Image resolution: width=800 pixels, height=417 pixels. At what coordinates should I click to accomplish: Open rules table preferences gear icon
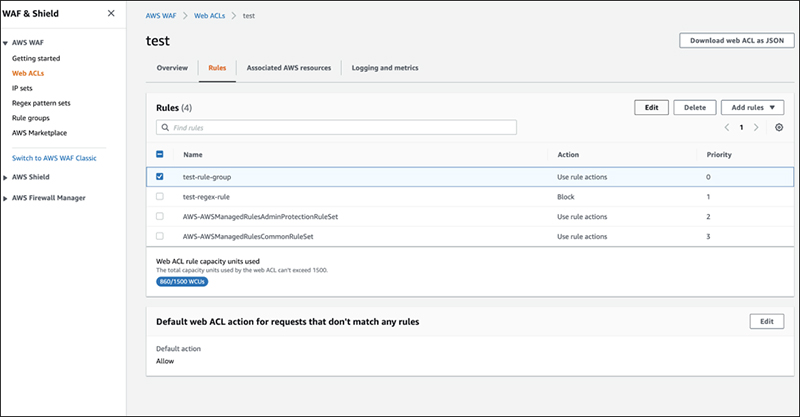779,128
